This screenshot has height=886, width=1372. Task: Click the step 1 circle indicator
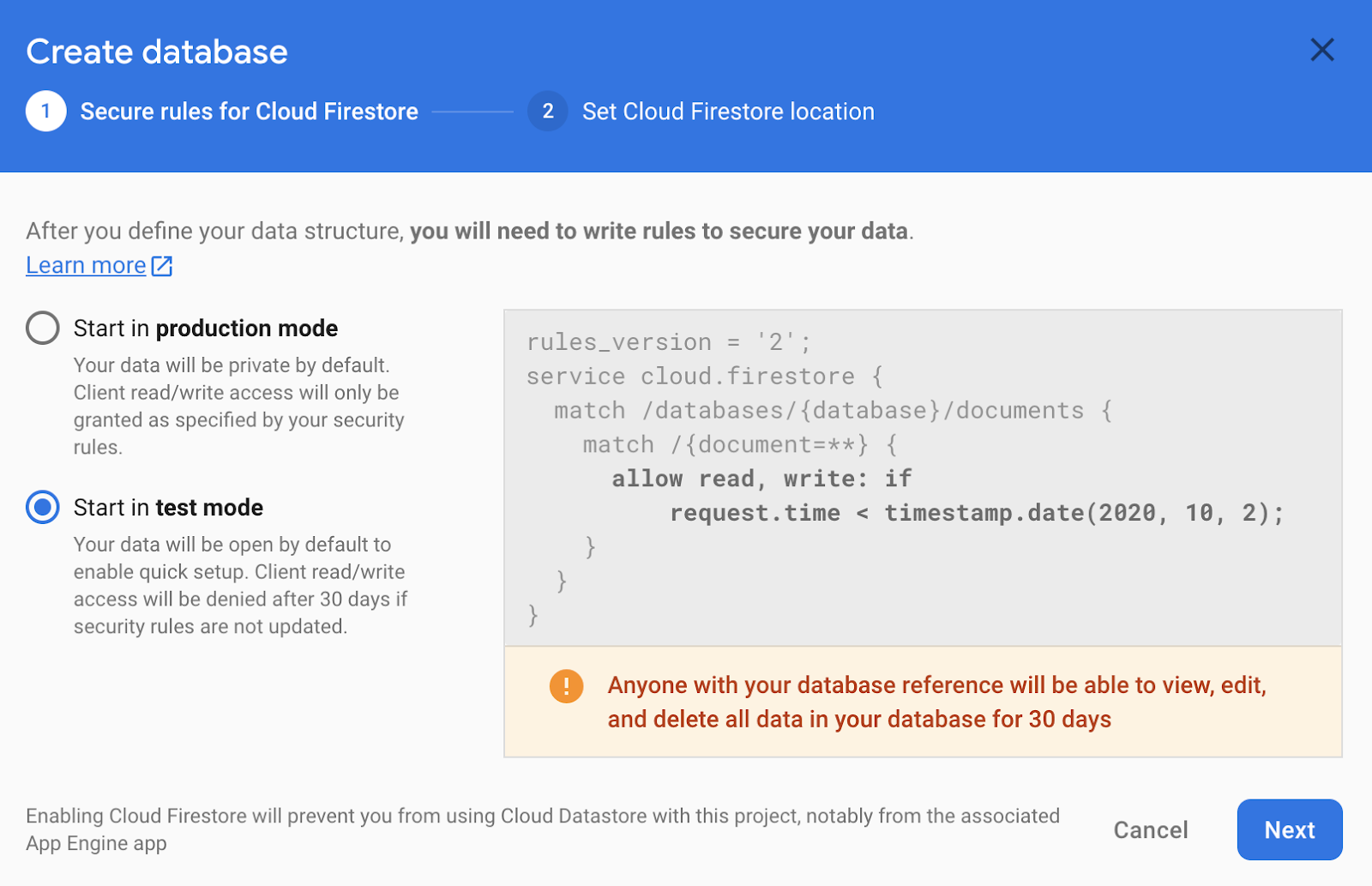coord(46,112)
